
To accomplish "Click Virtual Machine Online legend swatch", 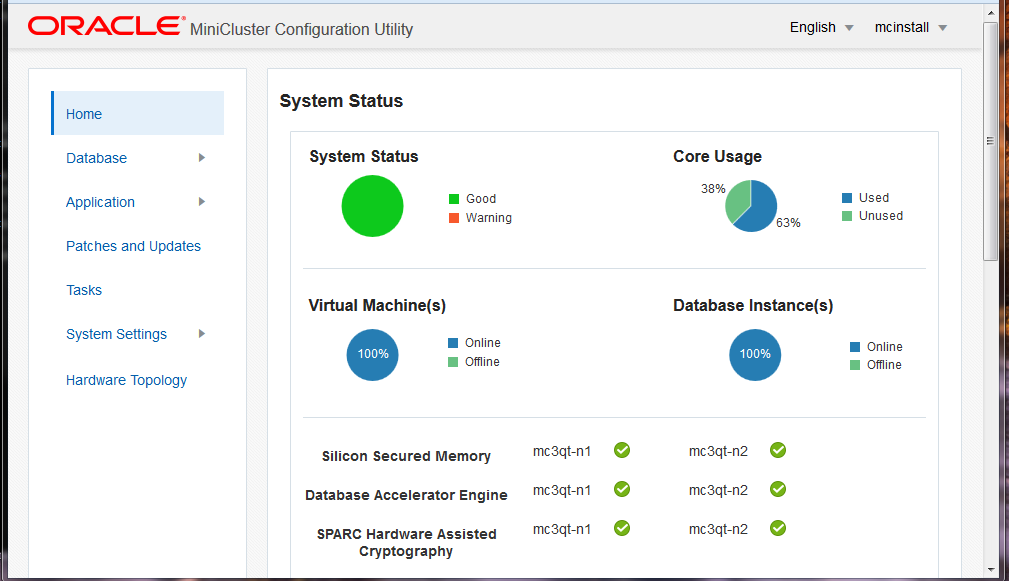I will [453, 343].
